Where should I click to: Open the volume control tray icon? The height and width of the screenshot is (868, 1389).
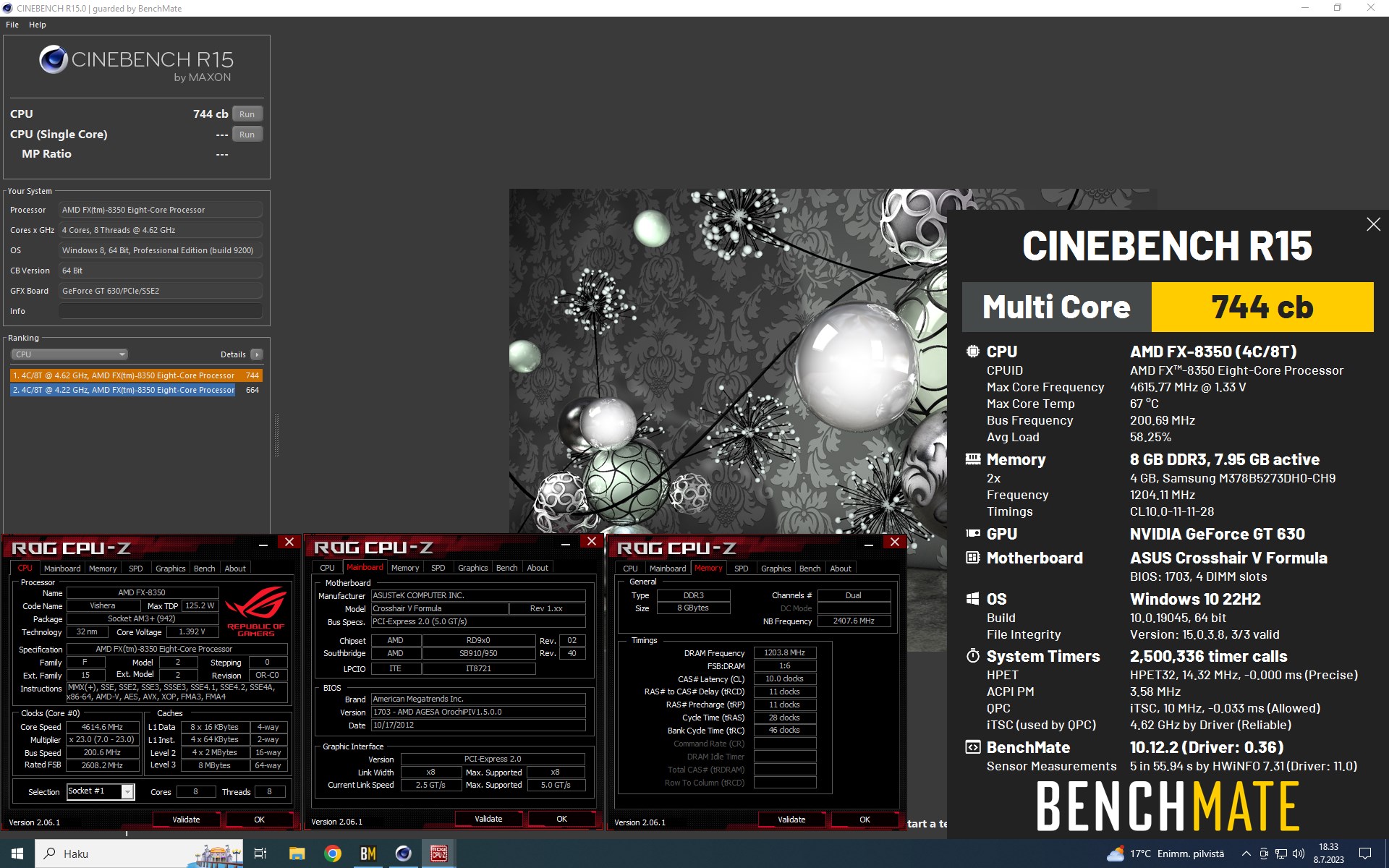(x=1299, y=854)
